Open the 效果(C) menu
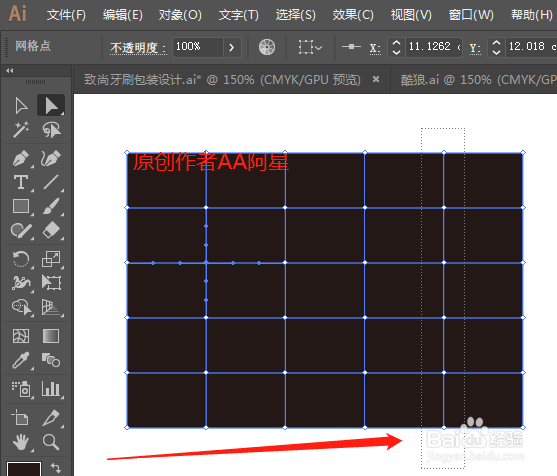 click(x=353, y=15)
